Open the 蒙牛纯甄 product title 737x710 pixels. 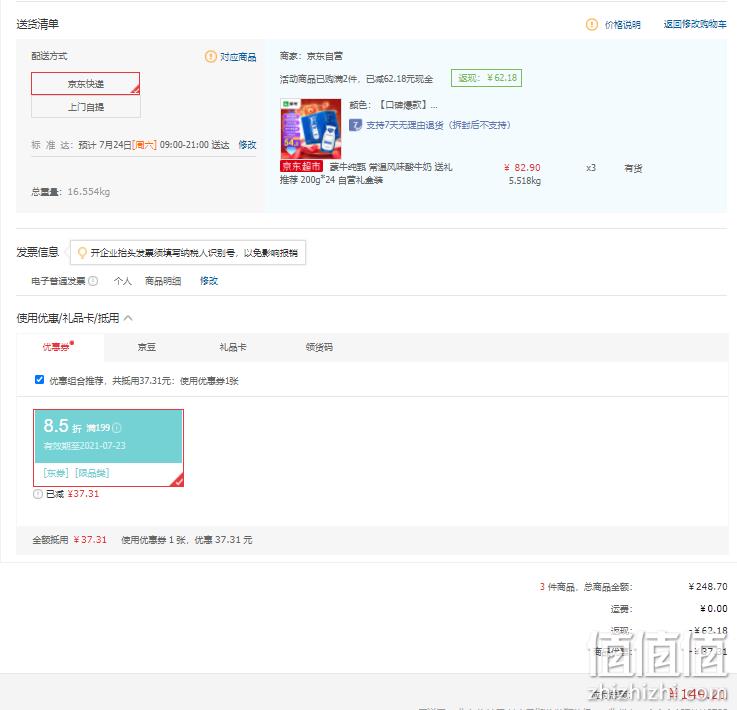coord(366,173)
